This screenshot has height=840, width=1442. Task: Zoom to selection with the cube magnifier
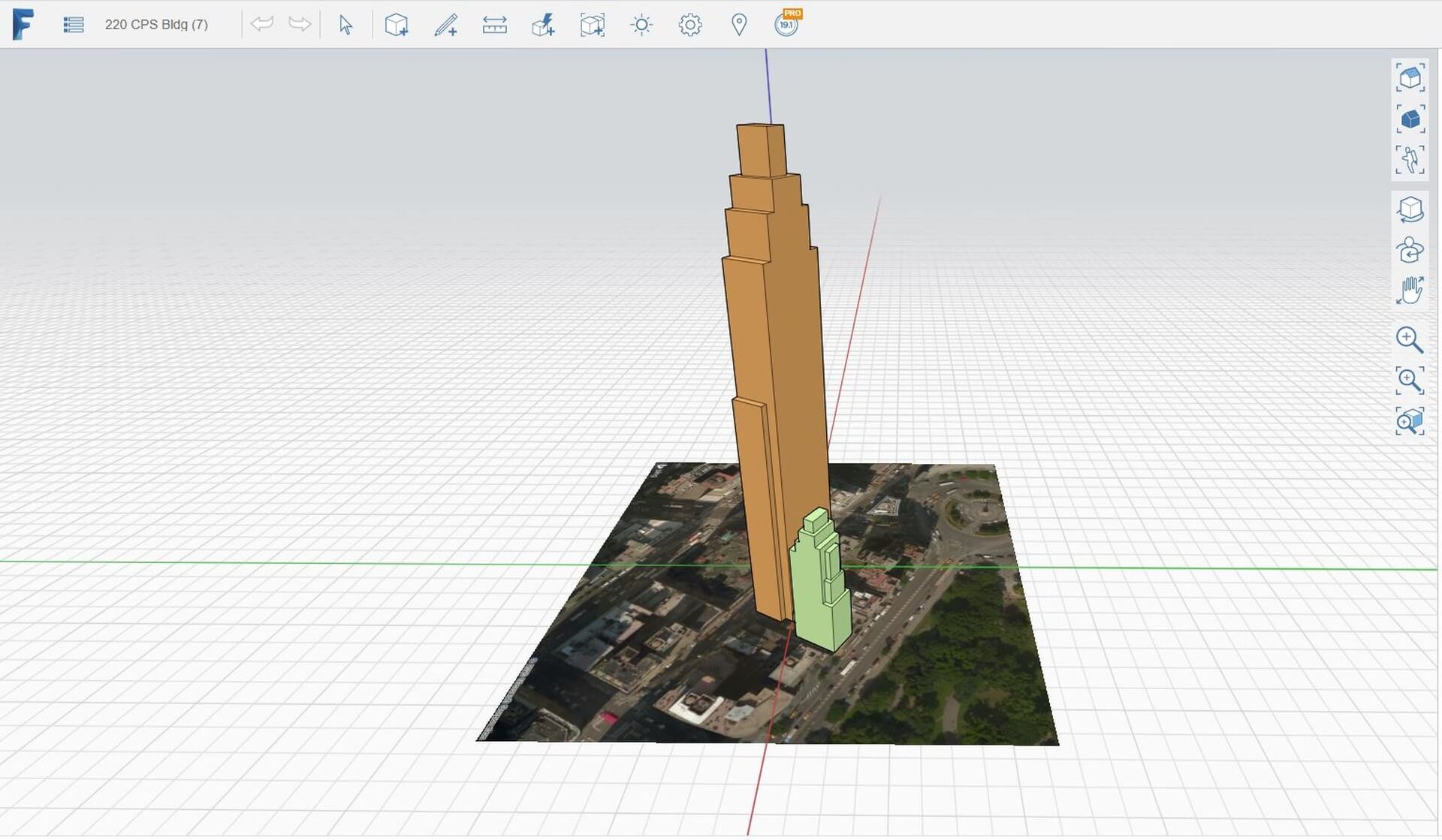point(1410,421)
